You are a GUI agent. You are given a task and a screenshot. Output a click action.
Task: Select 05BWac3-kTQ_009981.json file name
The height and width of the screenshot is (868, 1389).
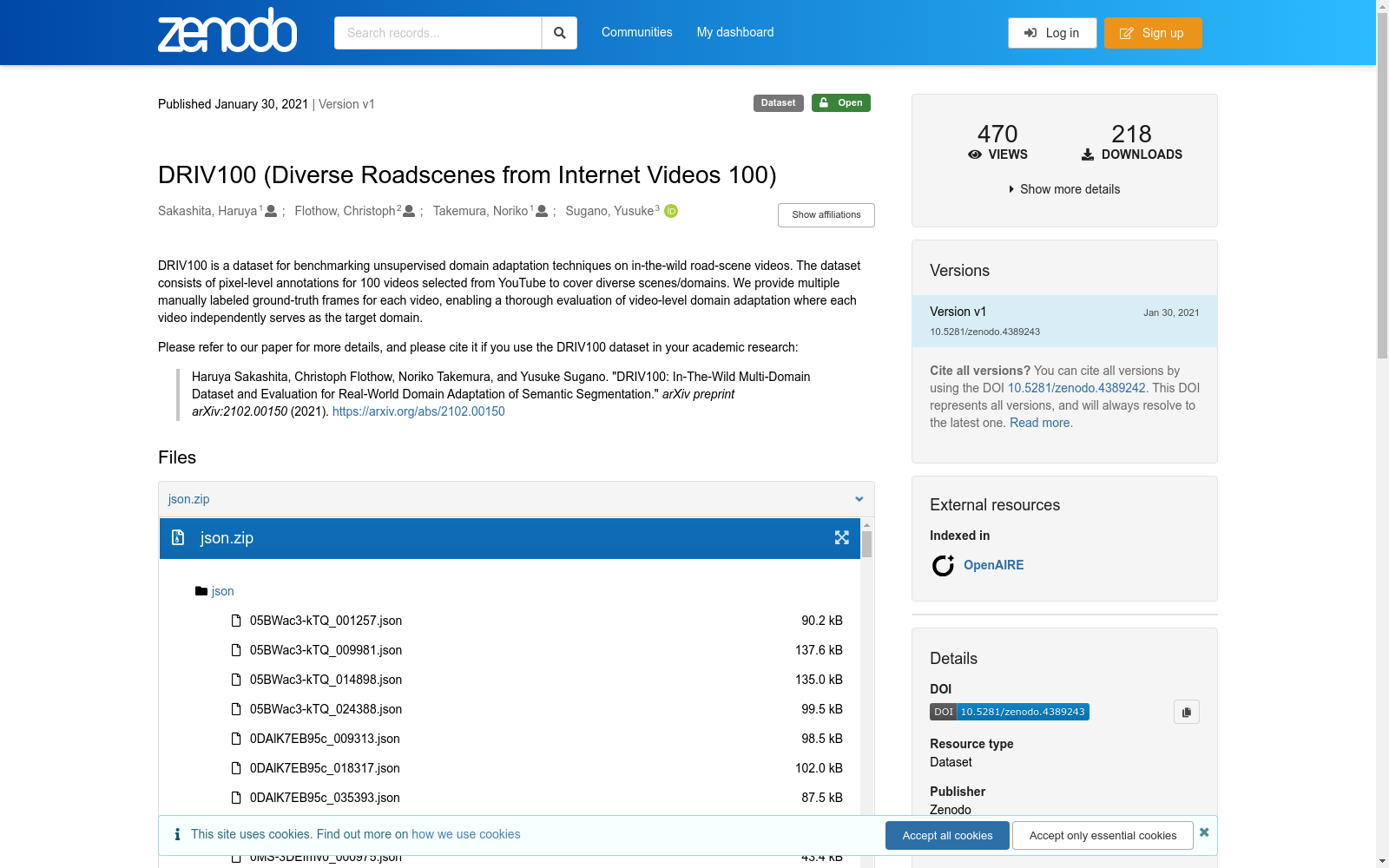point(326,650)
